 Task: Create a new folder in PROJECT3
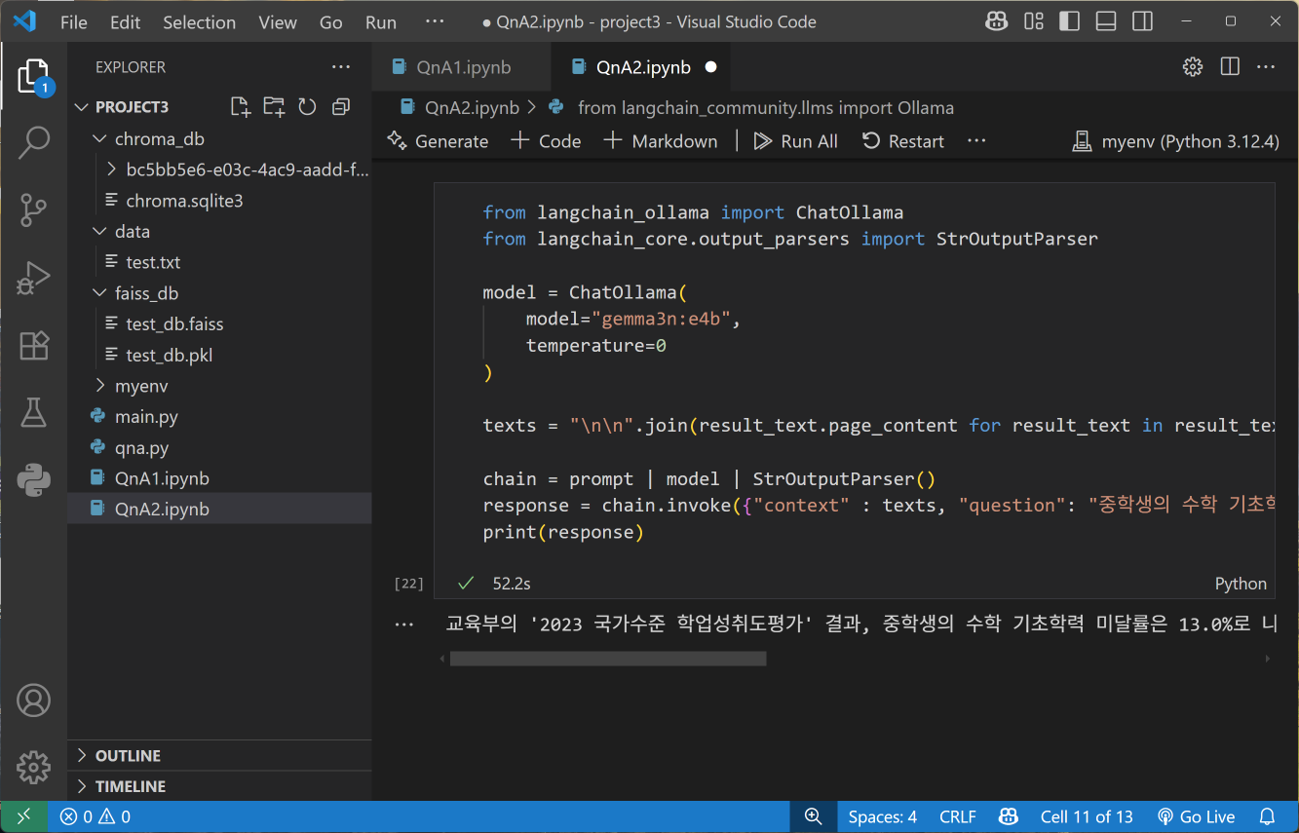point(274,107)
